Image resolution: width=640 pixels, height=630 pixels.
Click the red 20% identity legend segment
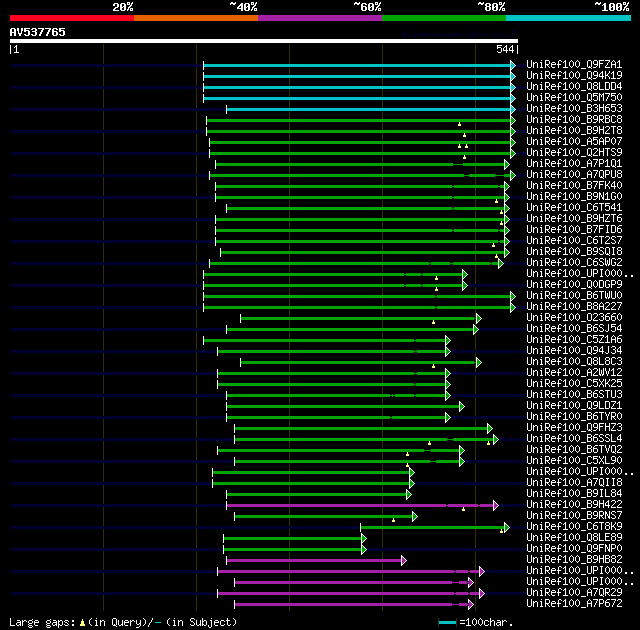(x=72, y=18)
